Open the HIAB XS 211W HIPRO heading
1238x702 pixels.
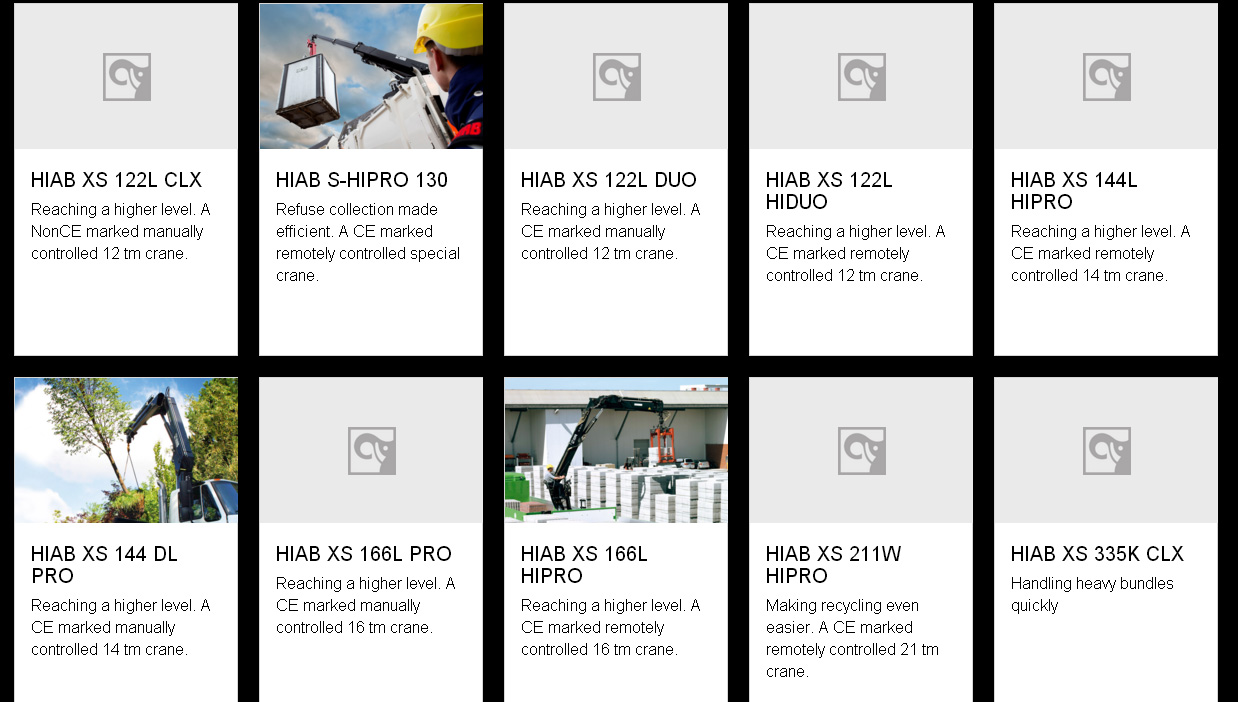pos(833,565)
